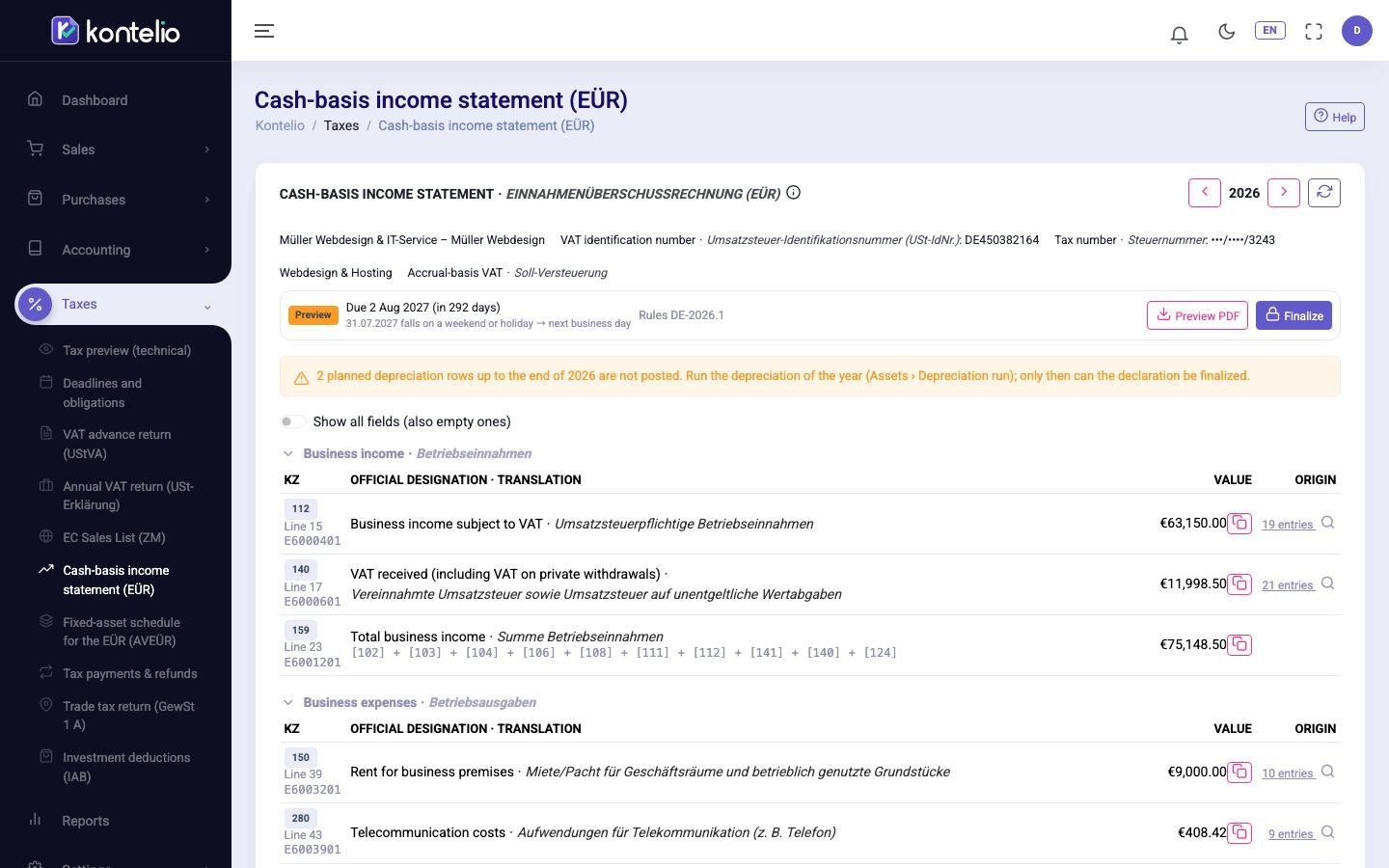1389x868 pixels.
Task: Open Dashboard in the sidebar
Action: (x=116, y=100)
